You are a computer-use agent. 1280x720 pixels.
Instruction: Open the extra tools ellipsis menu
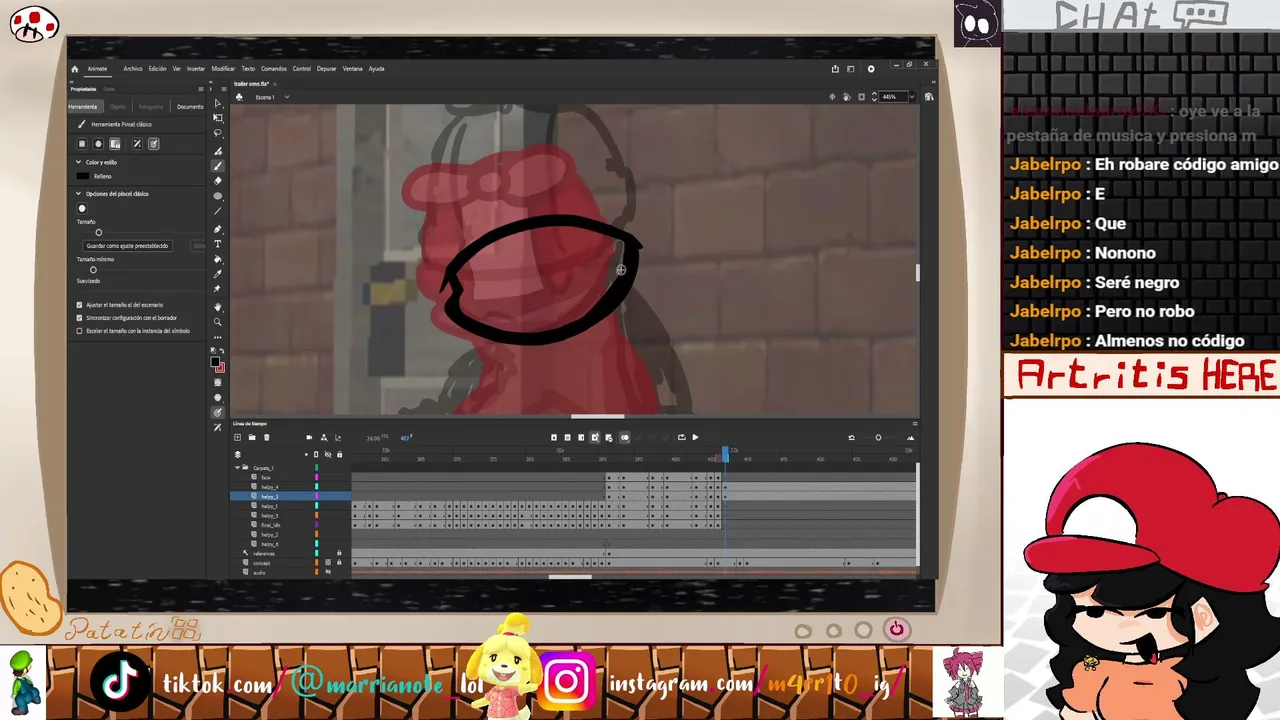pyautogui.click(x=218, y=338)
